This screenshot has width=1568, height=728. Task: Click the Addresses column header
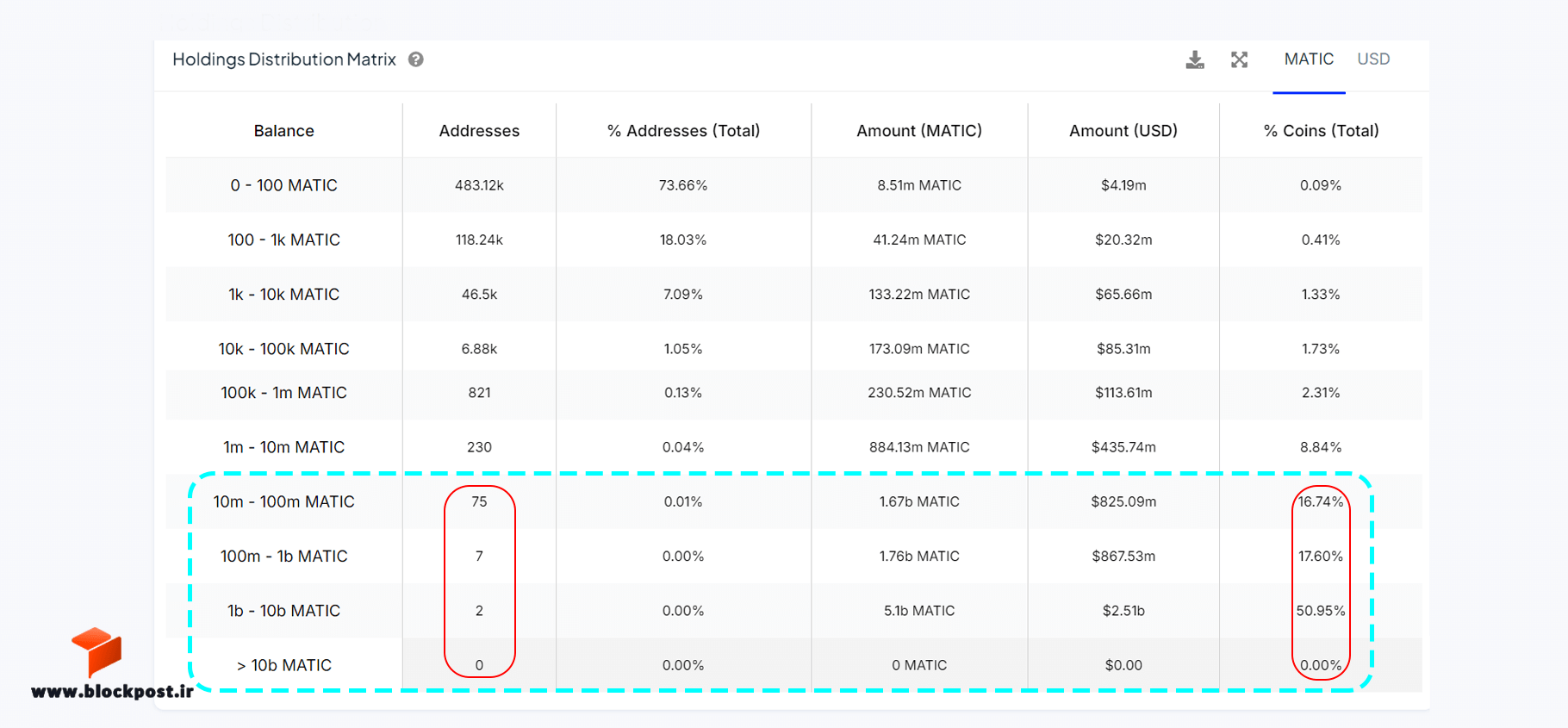click(x=479, y=131)
